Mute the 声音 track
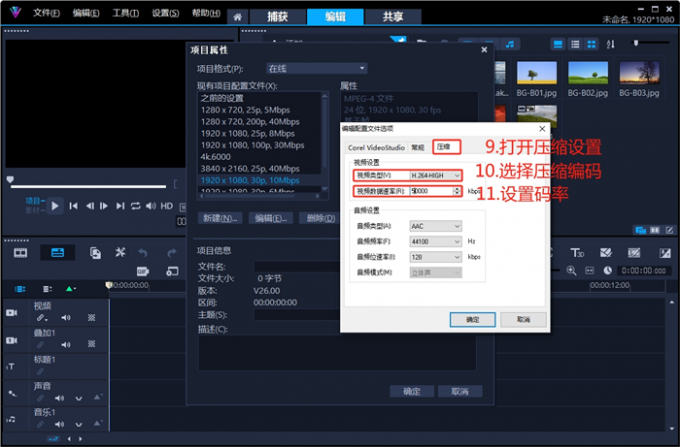Viewport: 680px width, 447px height. 59,398
